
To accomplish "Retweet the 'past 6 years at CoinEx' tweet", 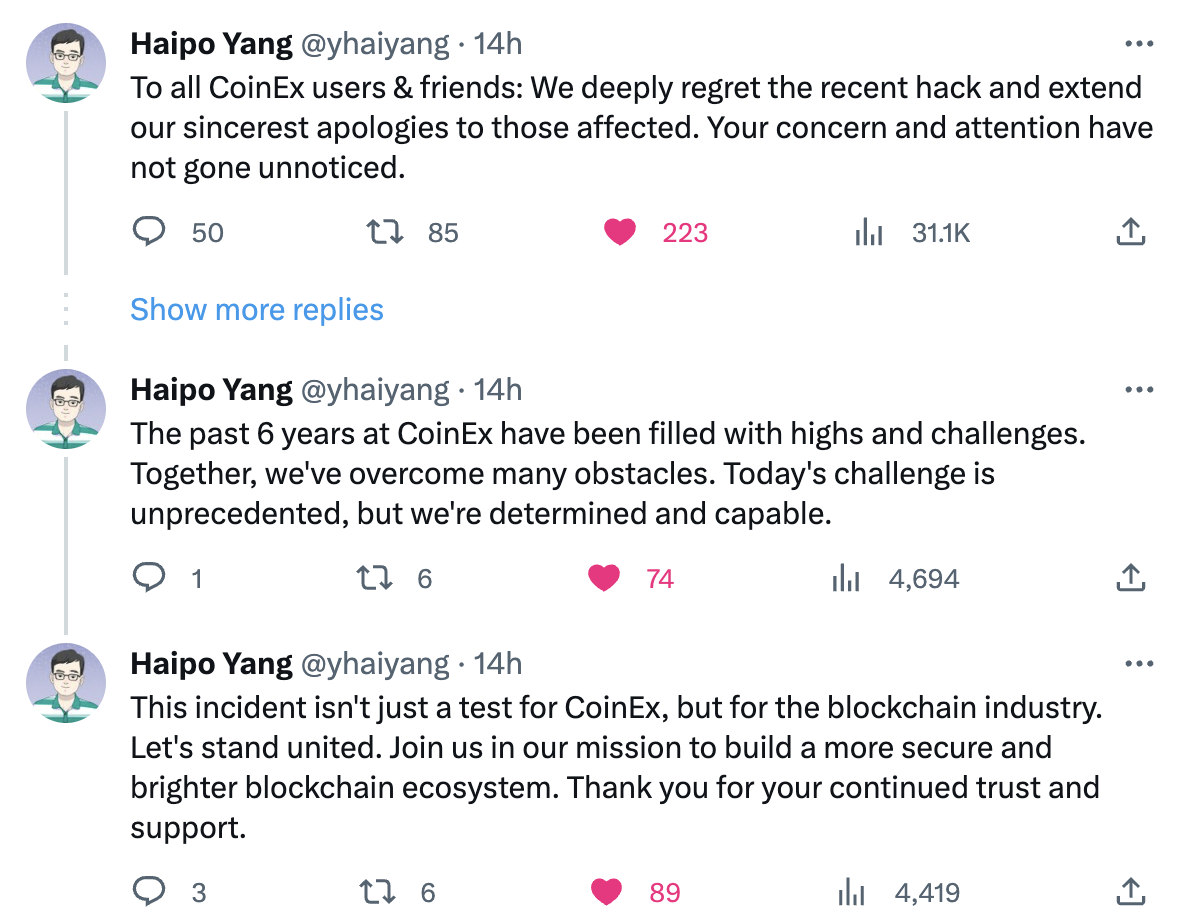I will click(374, 578).
